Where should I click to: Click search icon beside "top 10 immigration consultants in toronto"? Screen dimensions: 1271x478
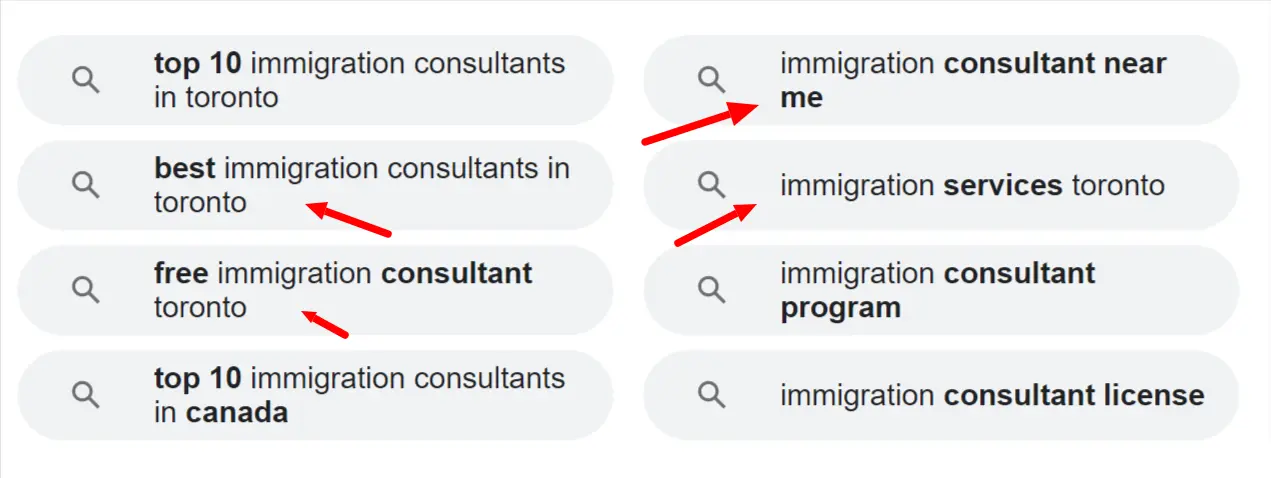tap(86, 80)
